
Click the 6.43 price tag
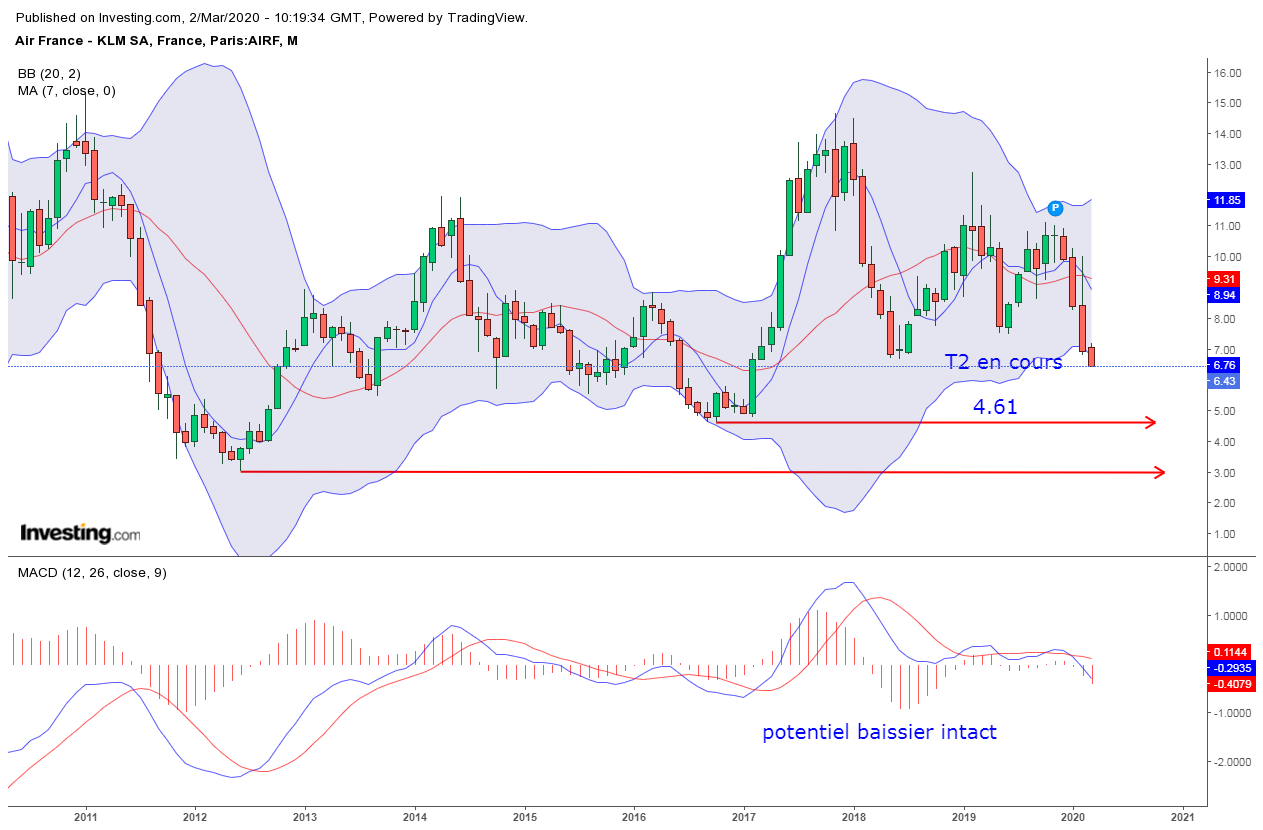click(1225, 381)
